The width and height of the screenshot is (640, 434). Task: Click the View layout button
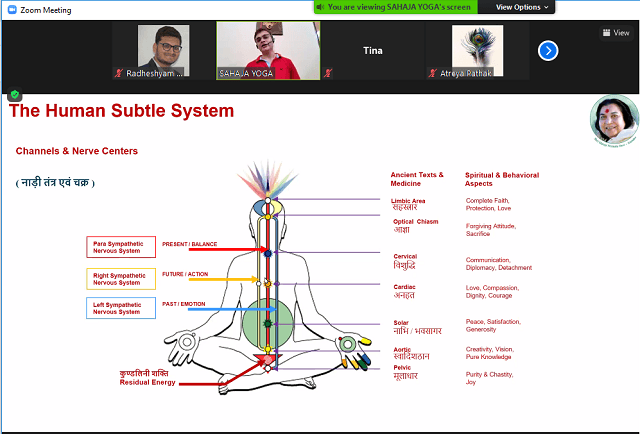pos(616,33)
